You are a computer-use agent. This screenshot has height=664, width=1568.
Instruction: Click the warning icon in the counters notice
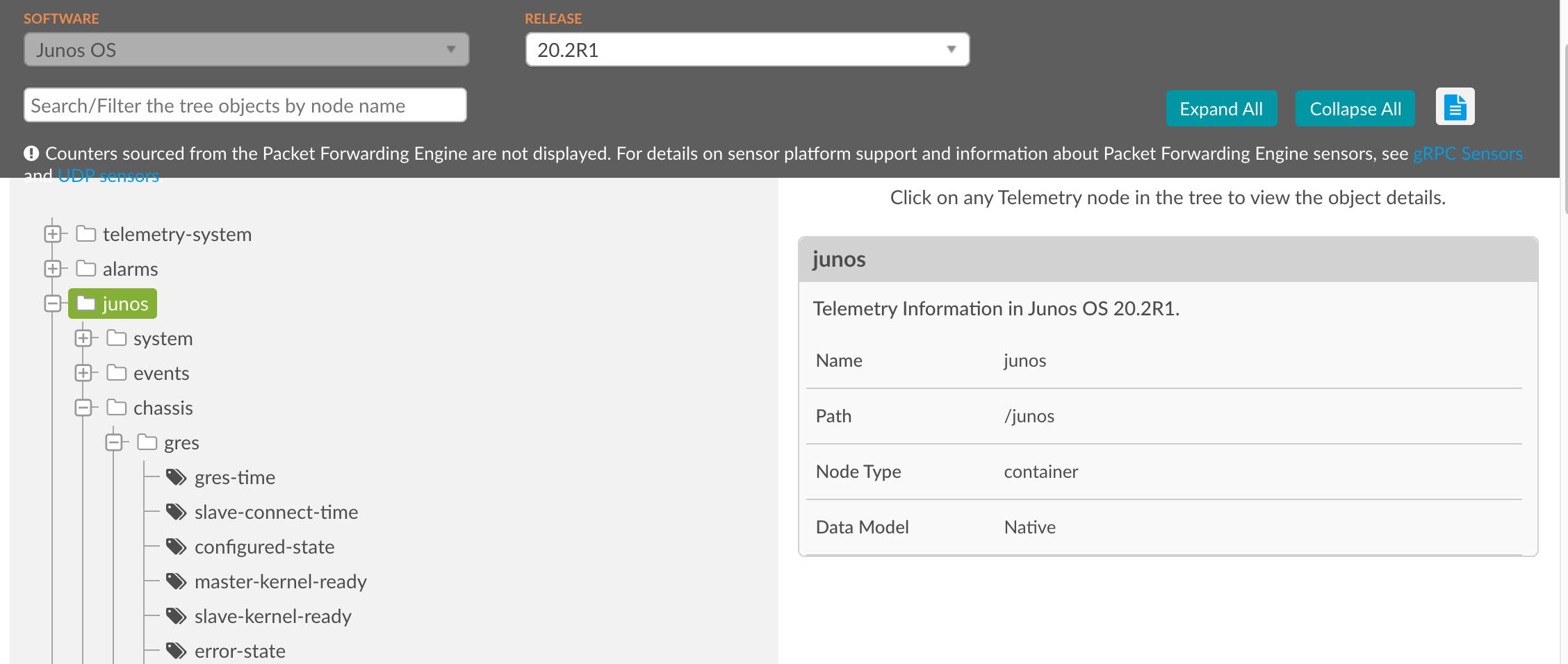pos(31,153)
